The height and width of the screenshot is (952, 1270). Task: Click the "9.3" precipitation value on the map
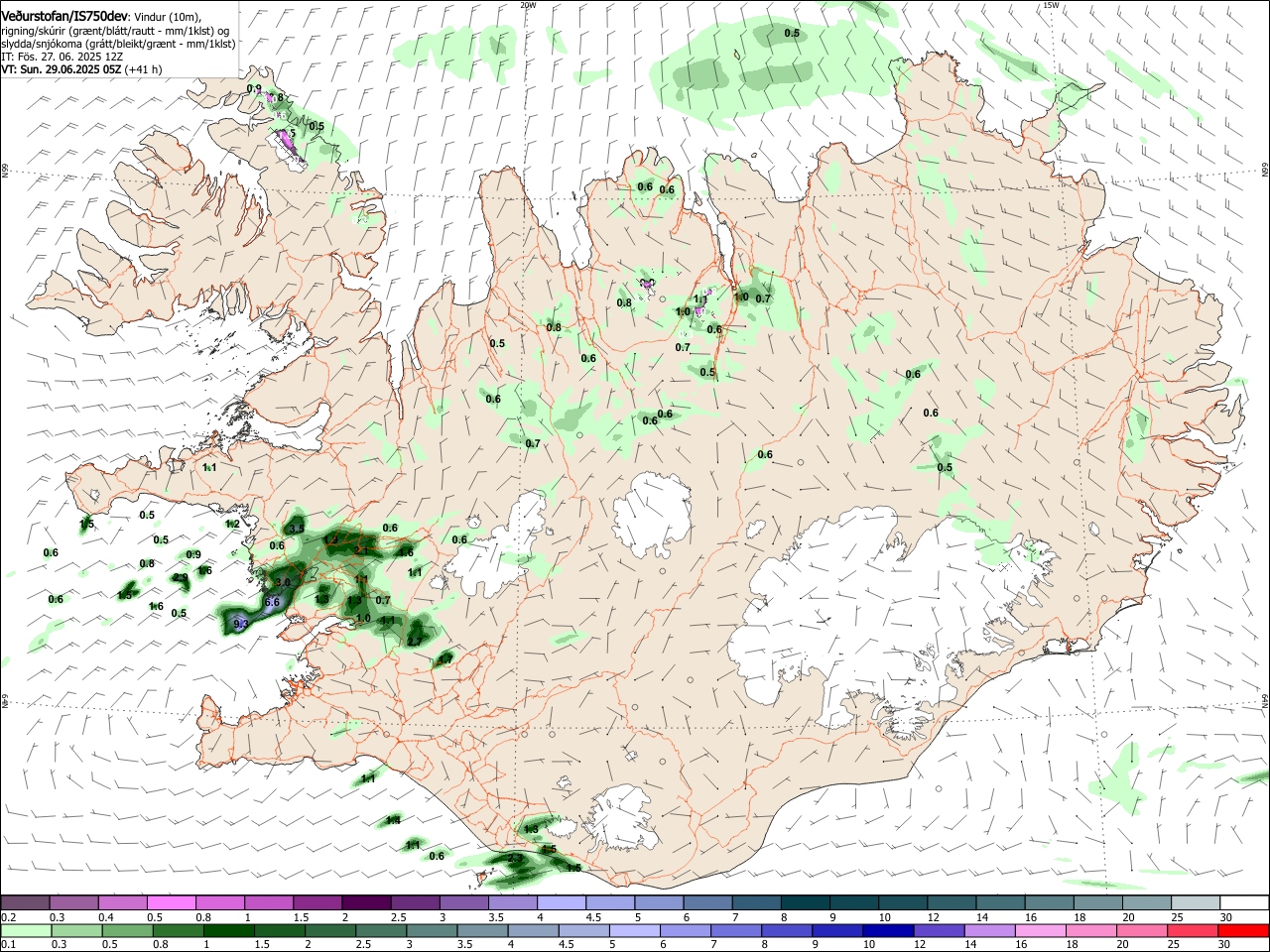(x=240, y=624)
